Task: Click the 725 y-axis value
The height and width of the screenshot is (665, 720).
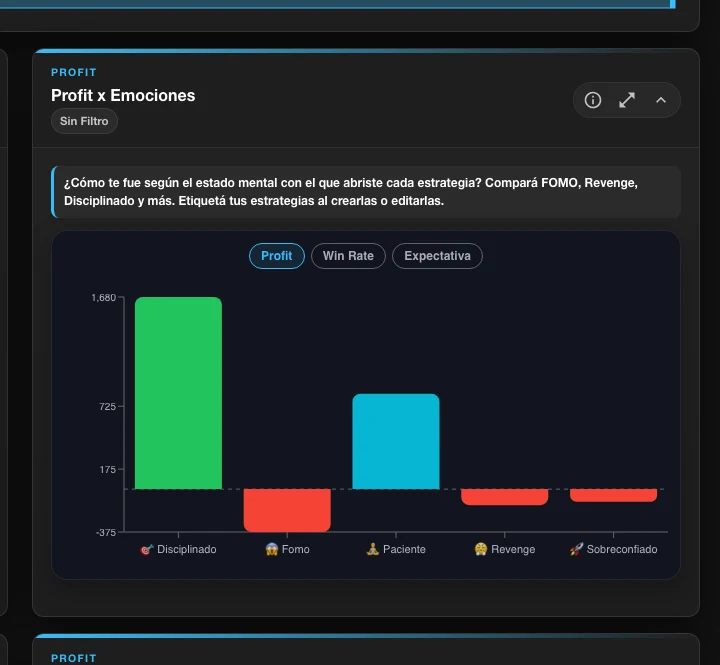Action: click(107, 406)
